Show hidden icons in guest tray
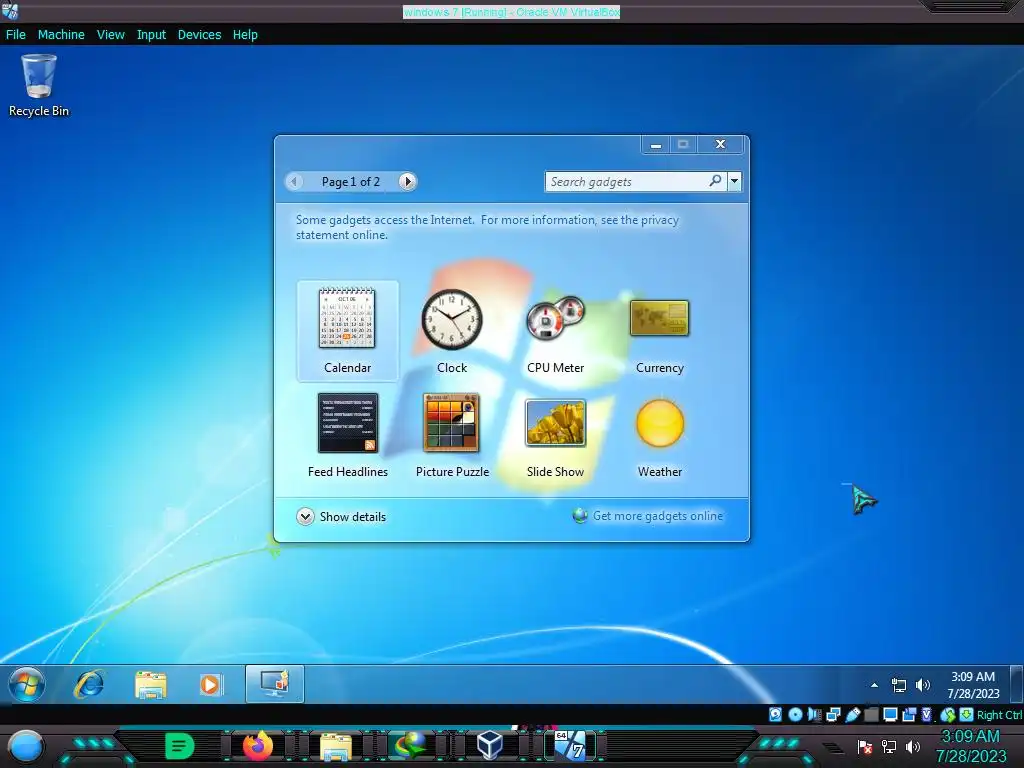Viewport: 1024px width, 768px height. coord(874,685)
